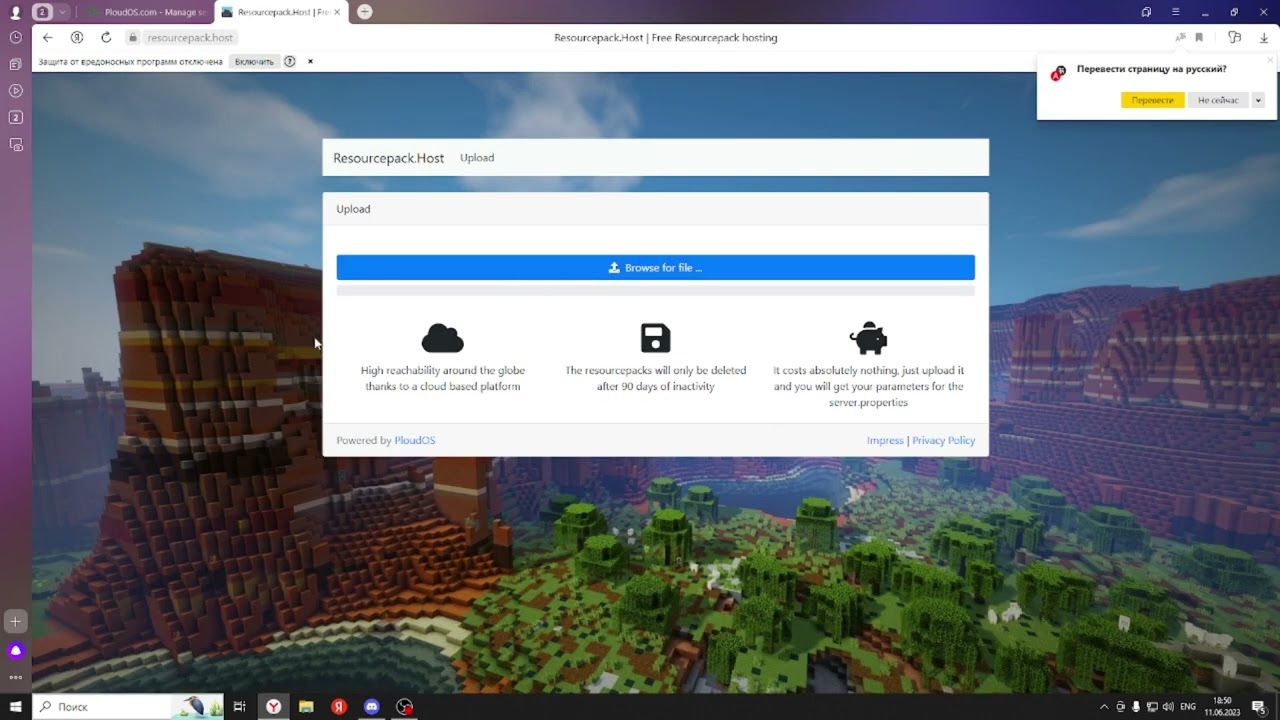Open the Upload navigation item
This screenshot has height=720, width=1280.
[477, 158]
